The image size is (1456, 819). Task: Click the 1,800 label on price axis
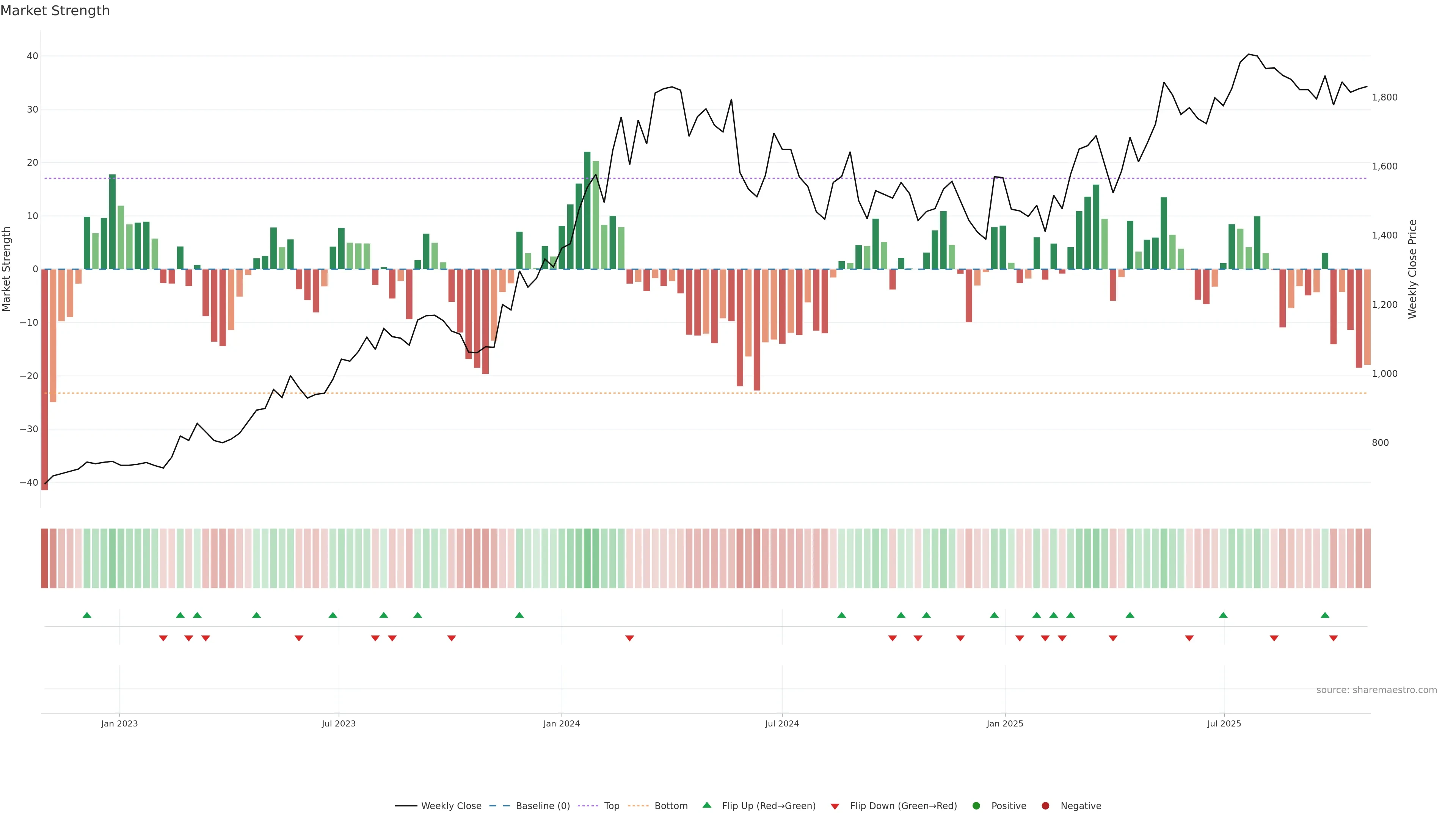pos(1384,97)
